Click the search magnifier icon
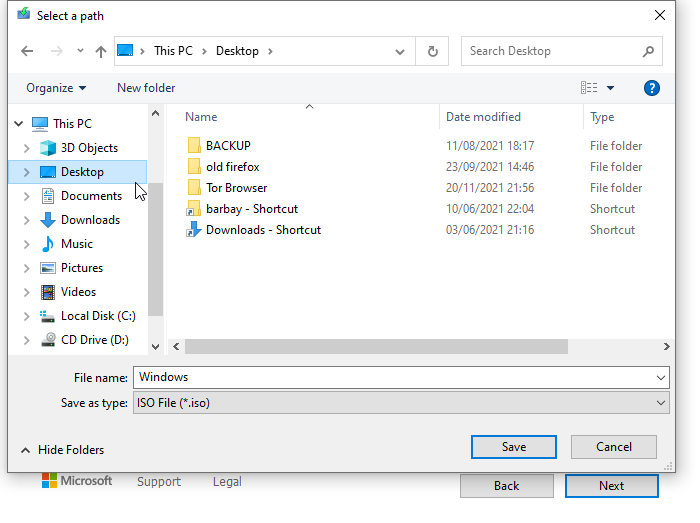The height and width of the screenshot is (523, 700). [648, 51]
